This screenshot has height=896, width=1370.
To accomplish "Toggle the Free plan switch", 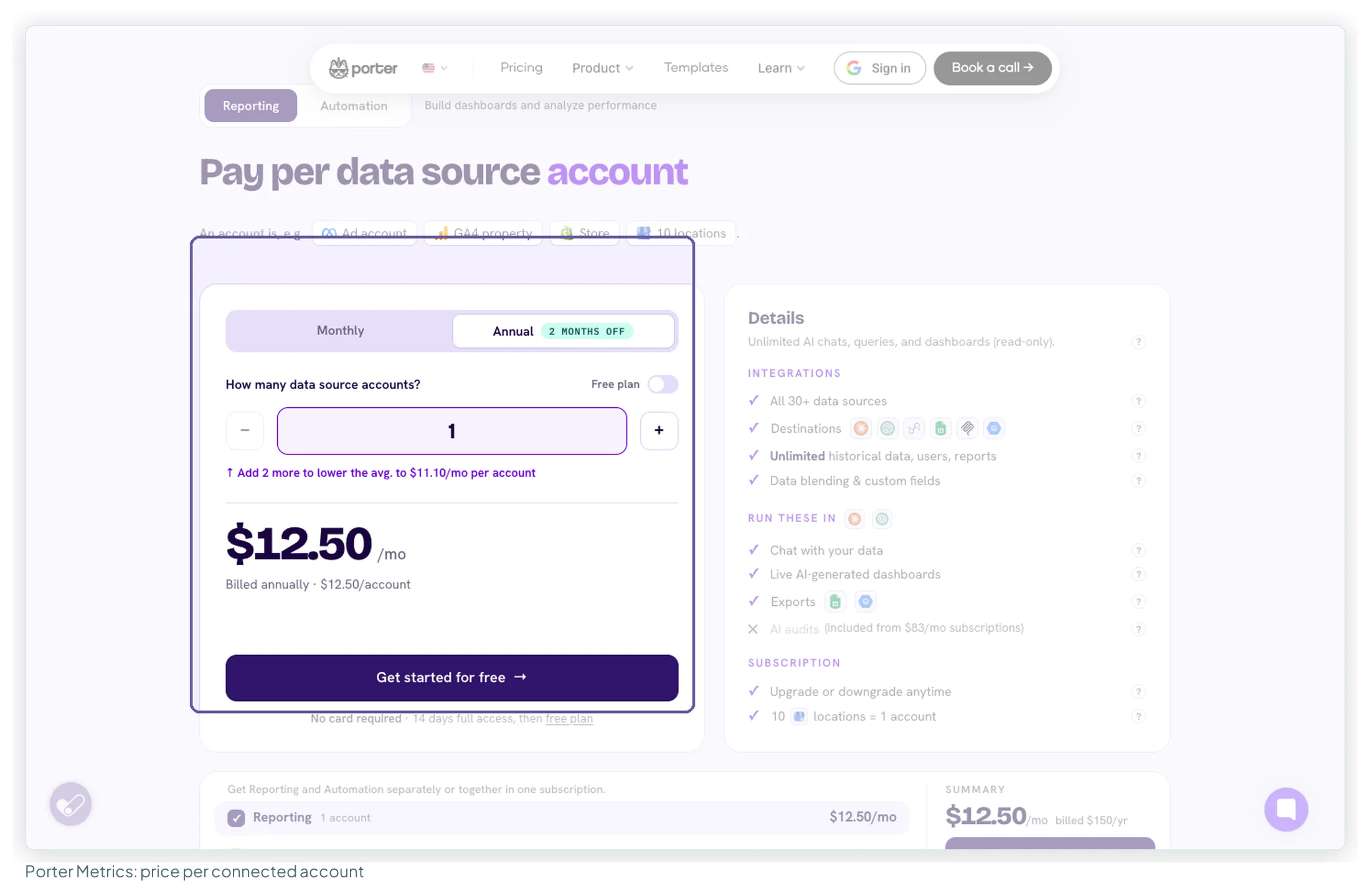I will click(663, 384).
